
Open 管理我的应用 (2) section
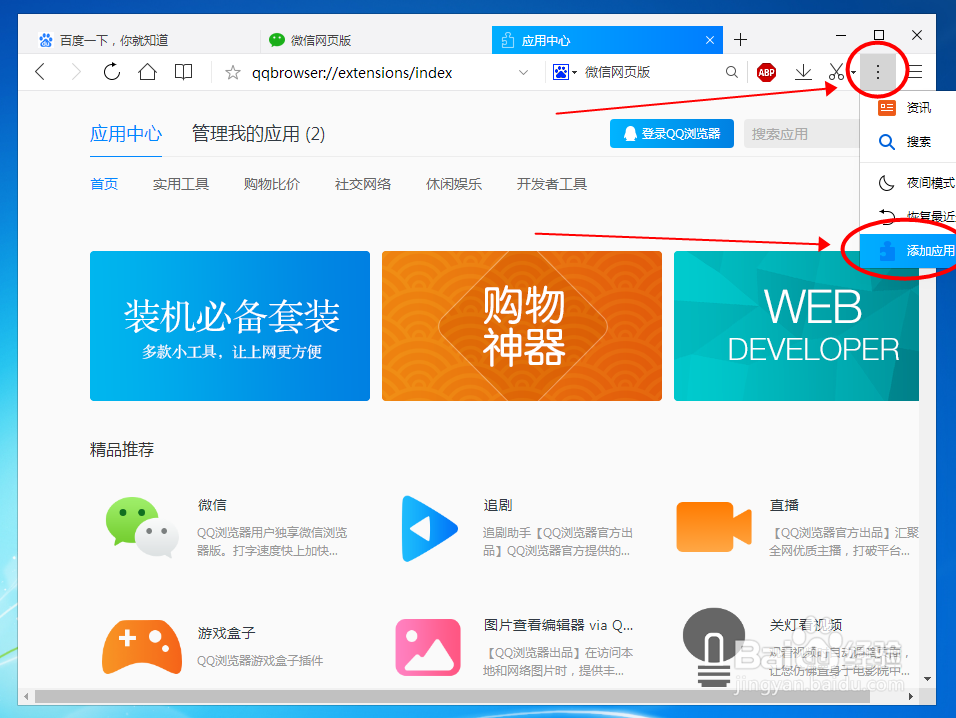click(x=259, y=133)
